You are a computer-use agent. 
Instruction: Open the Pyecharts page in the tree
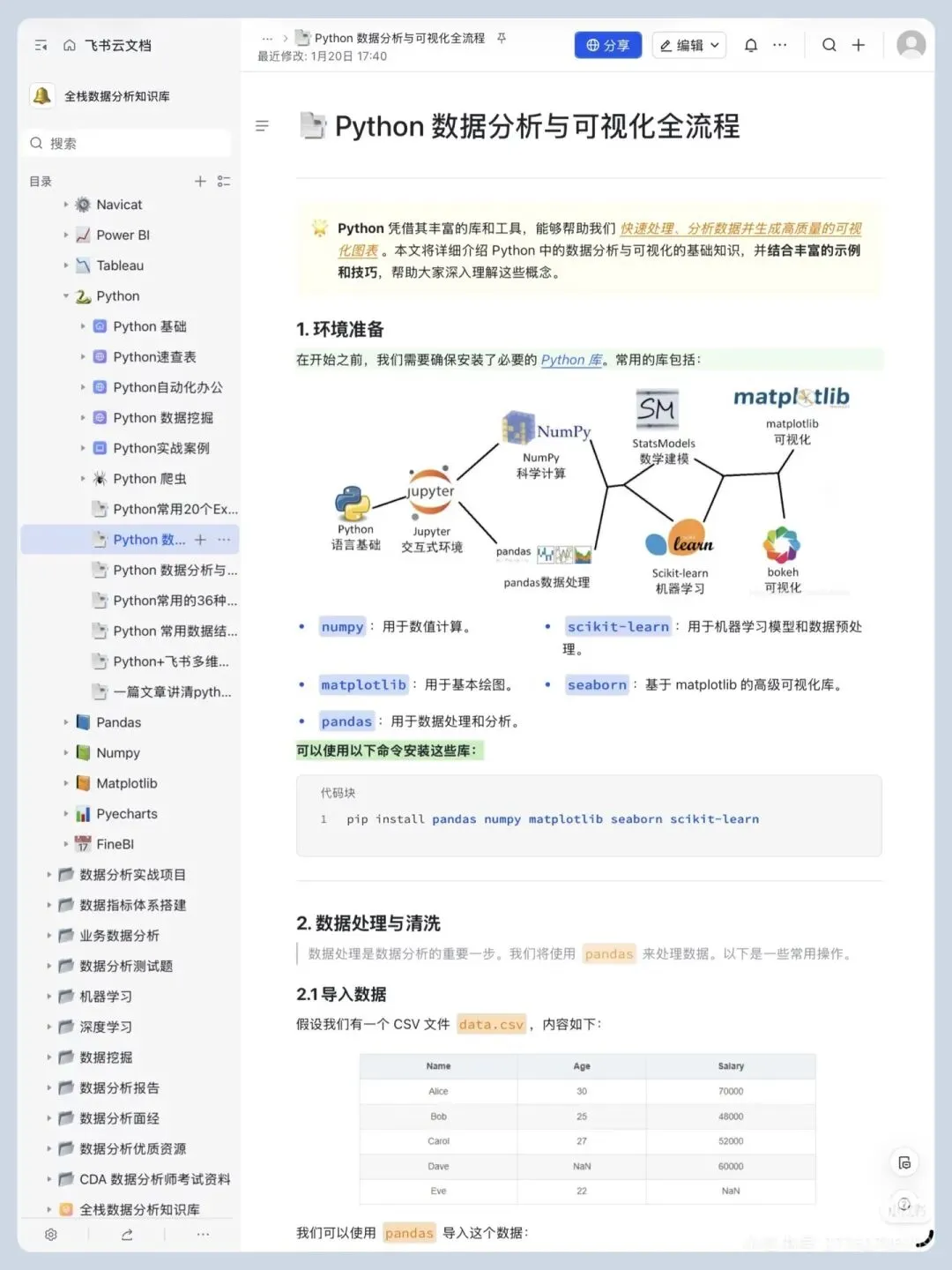(x=127, y=814)
